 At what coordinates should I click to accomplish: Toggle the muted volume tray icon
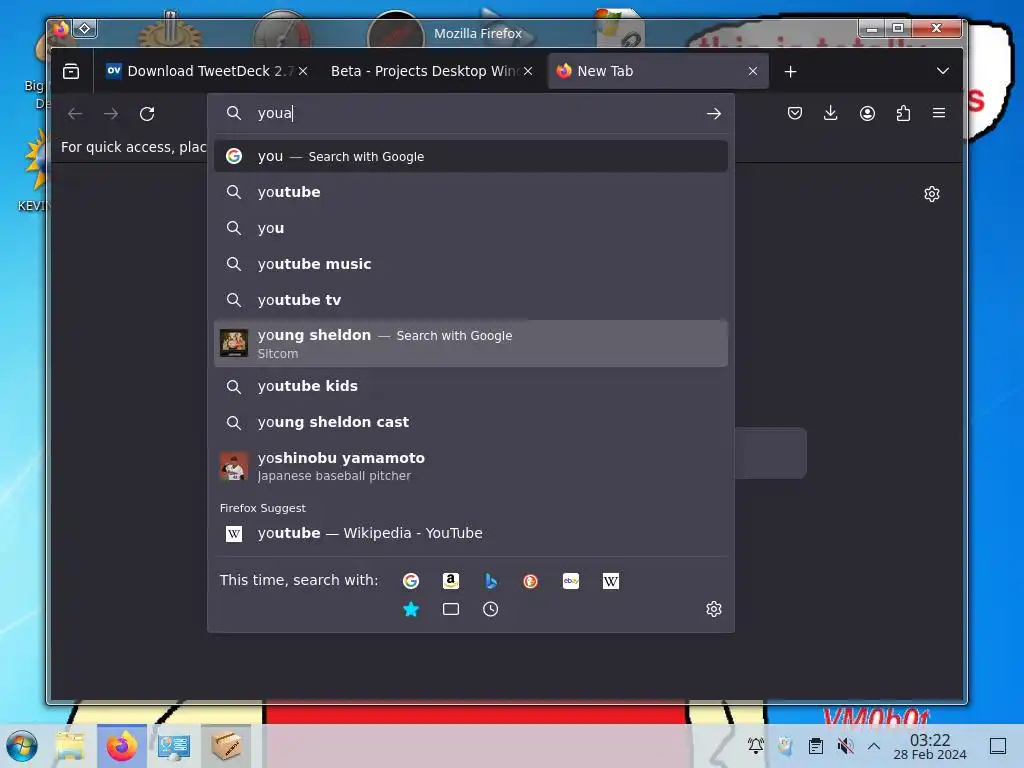845,746
